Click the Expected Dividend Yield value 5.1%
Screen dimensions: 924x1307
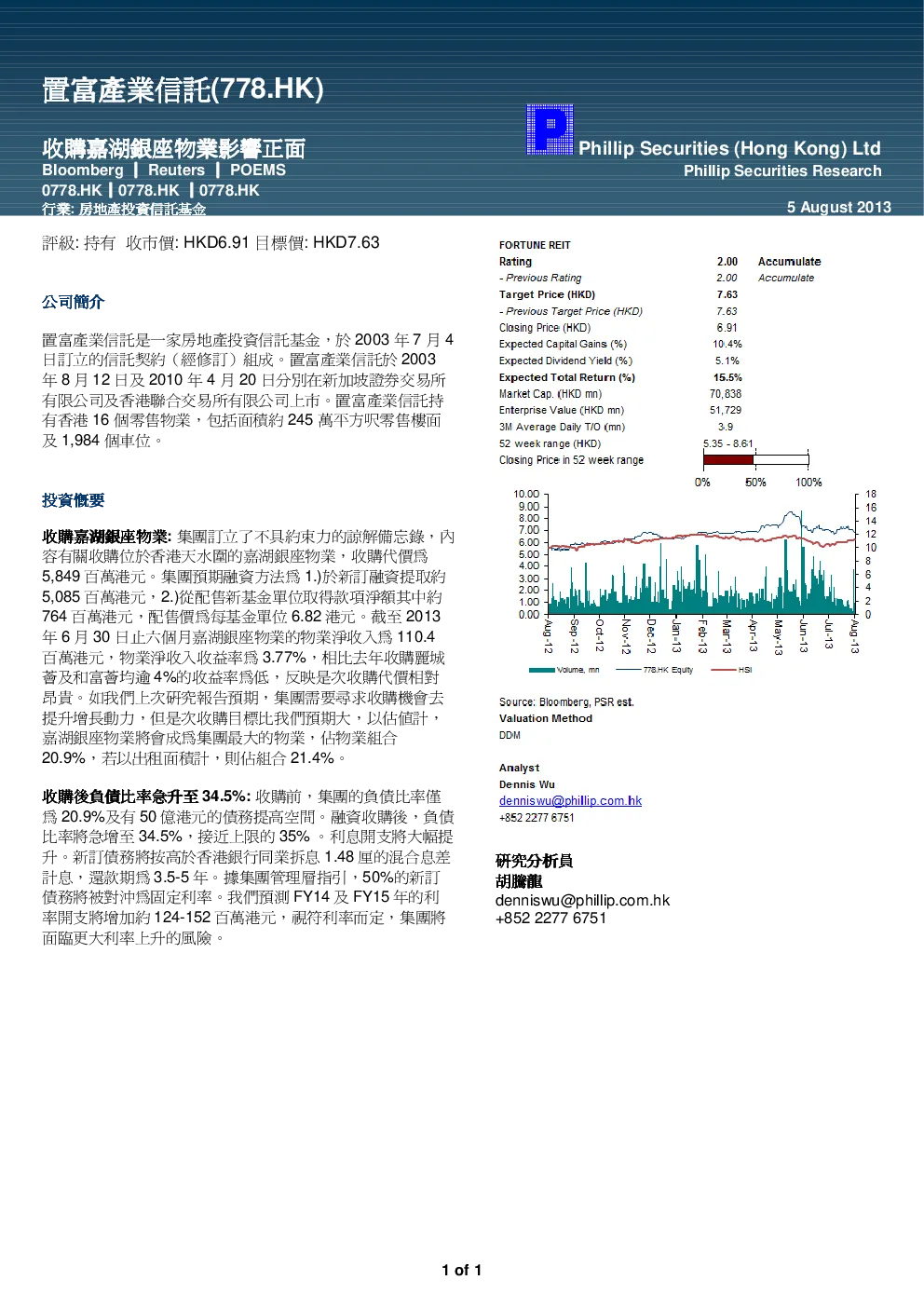727,361
